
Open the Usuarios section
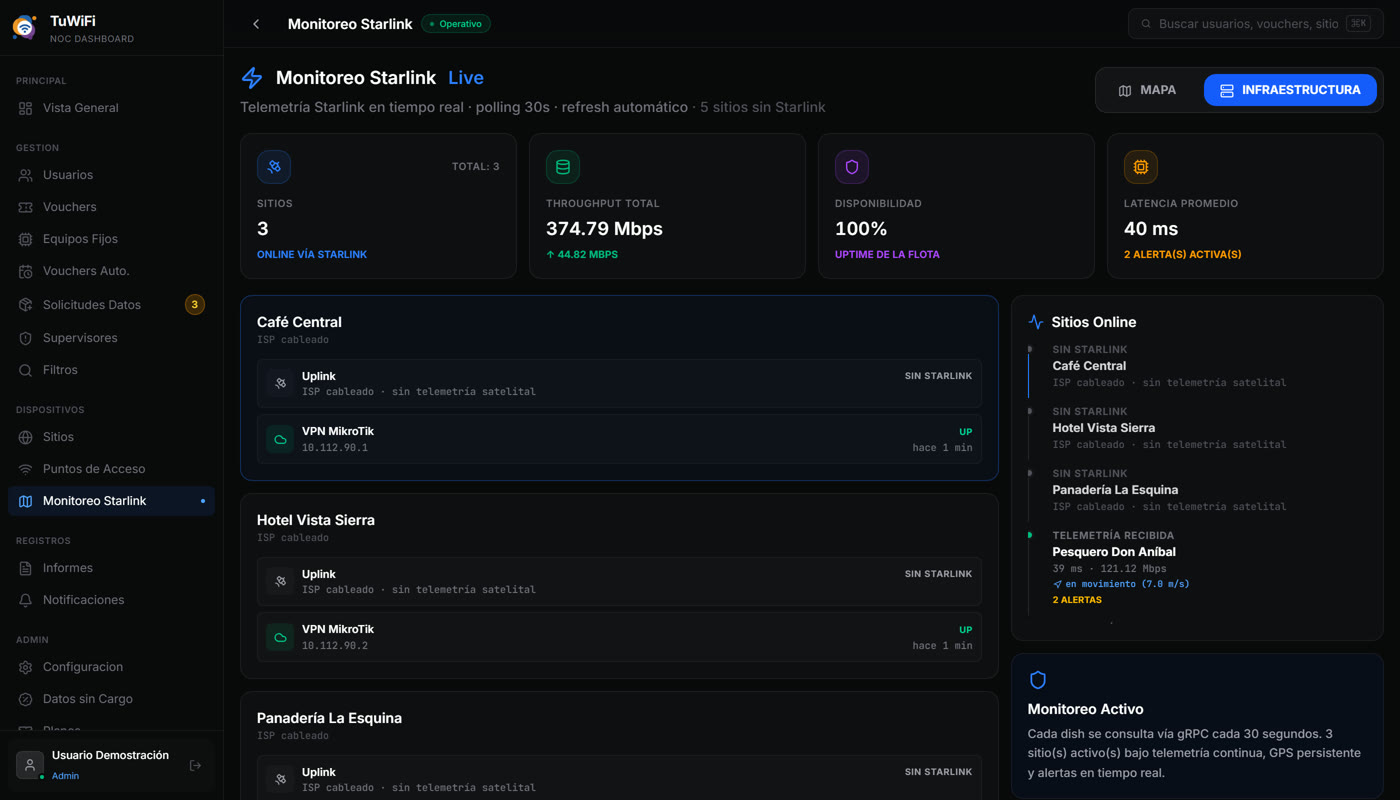pyautogui.click(x=111, y=175)
